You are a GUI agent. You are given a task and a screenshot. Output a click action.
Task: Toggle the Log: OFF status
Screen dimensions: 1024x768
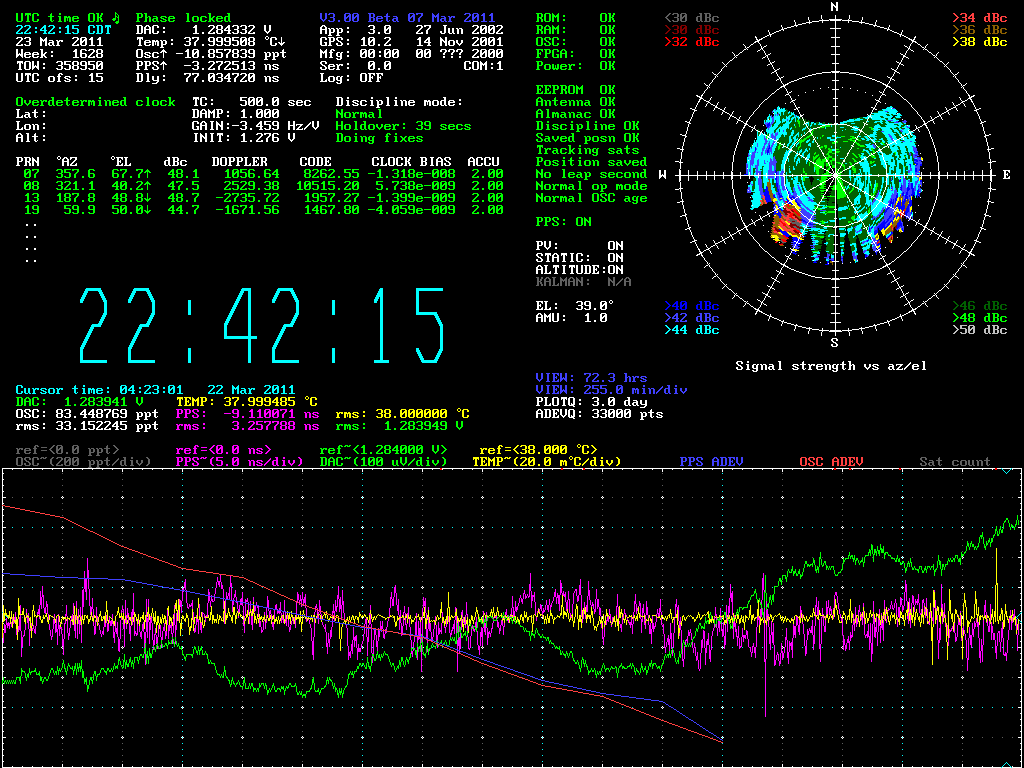[x=351, y=78]
